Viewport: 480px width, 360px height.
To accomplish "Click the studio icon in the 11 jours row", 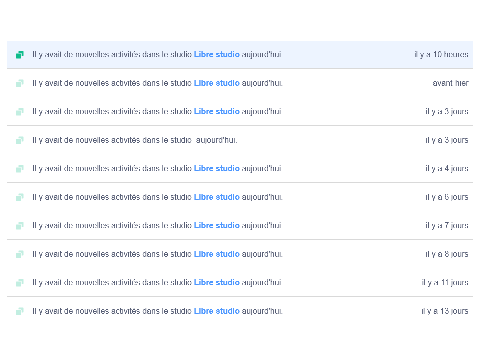I will pyautogui.click(x=20, y=283).
